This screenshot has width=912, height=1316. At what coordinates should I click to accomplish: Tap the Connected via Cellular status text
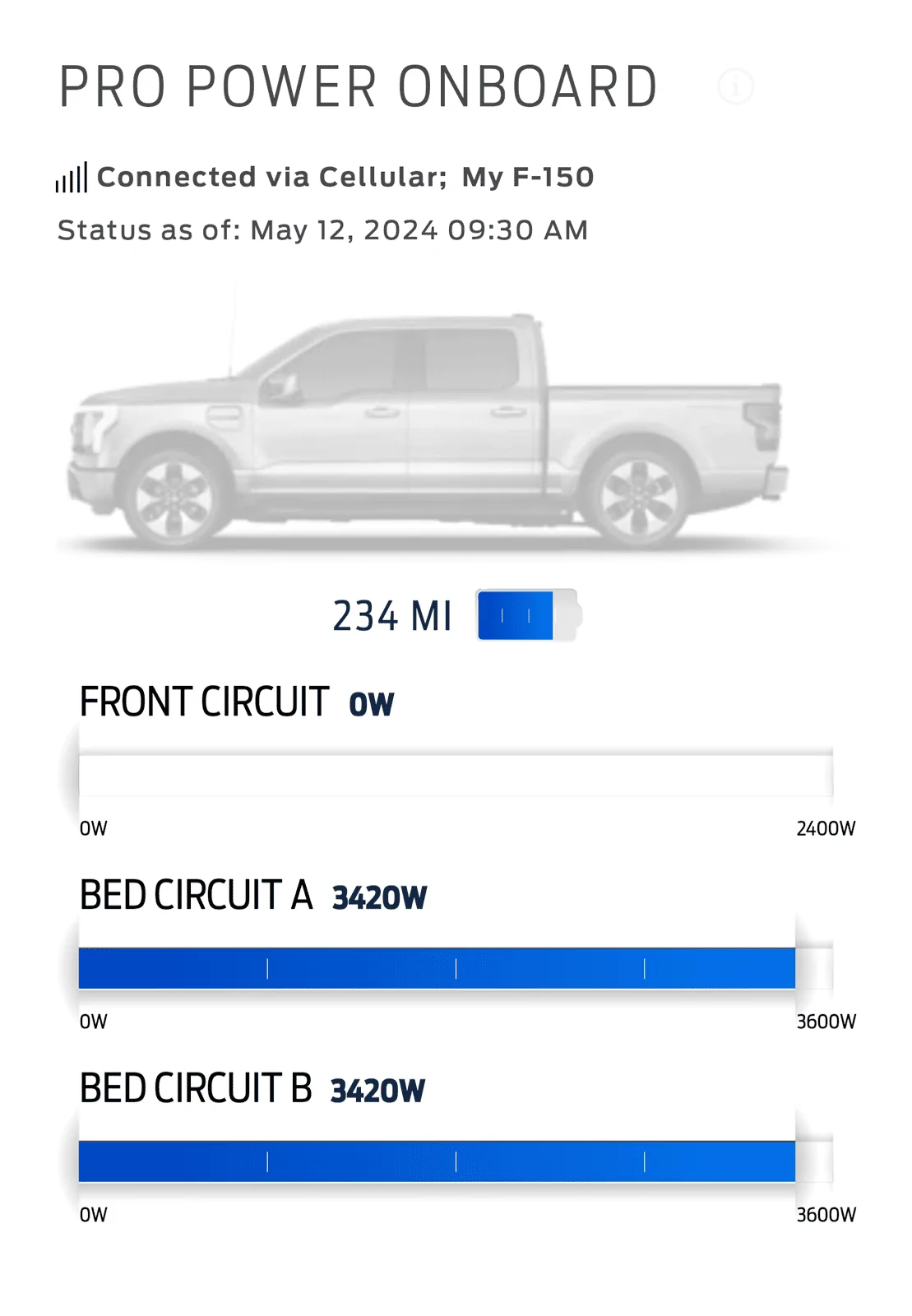(x=271, y=177)
